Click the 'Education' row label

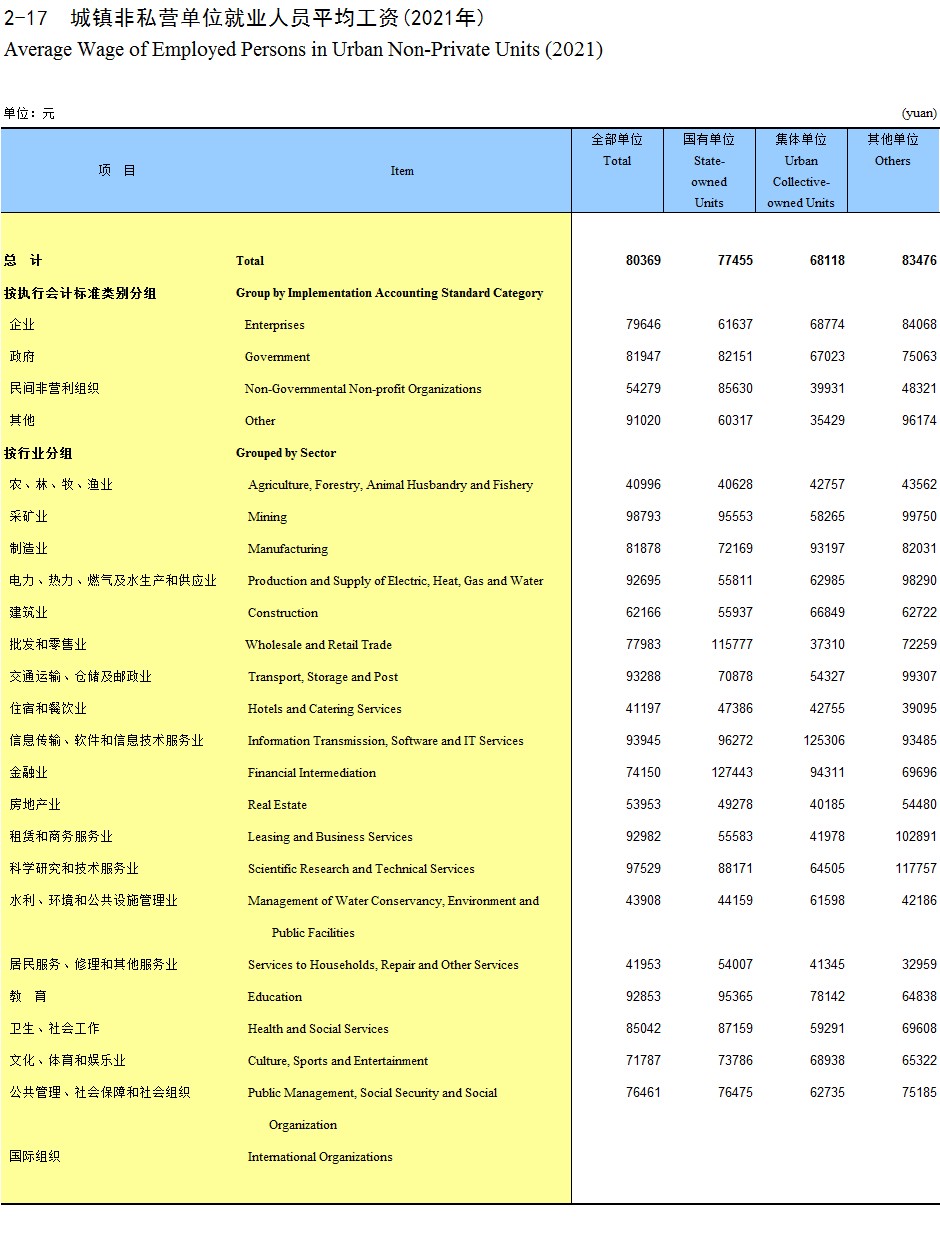tap(274, 997)
